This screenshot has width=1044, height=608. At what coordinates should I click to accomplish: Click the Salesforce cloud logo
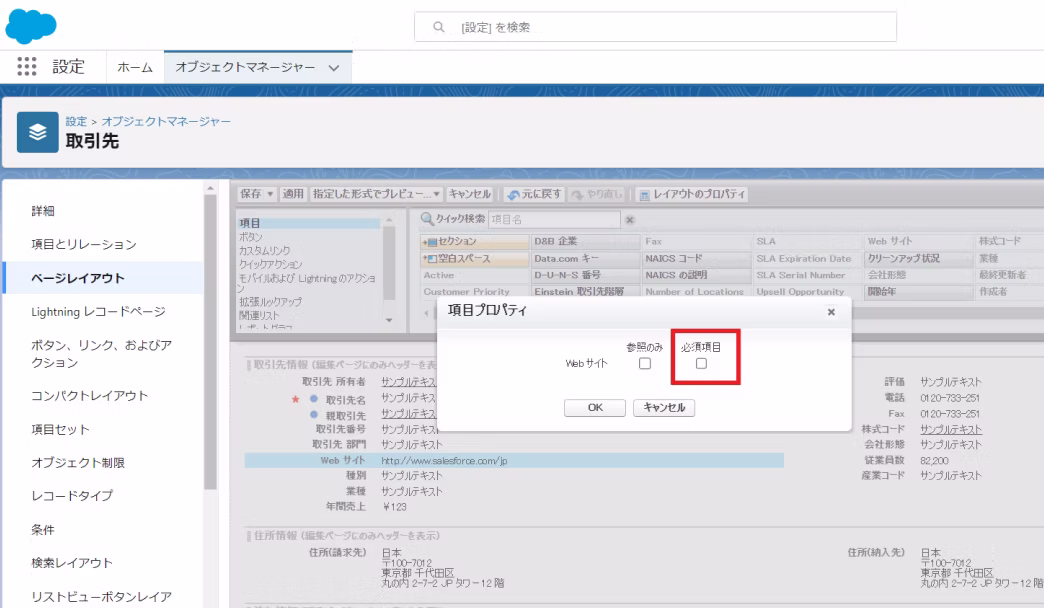pos(31,26)
